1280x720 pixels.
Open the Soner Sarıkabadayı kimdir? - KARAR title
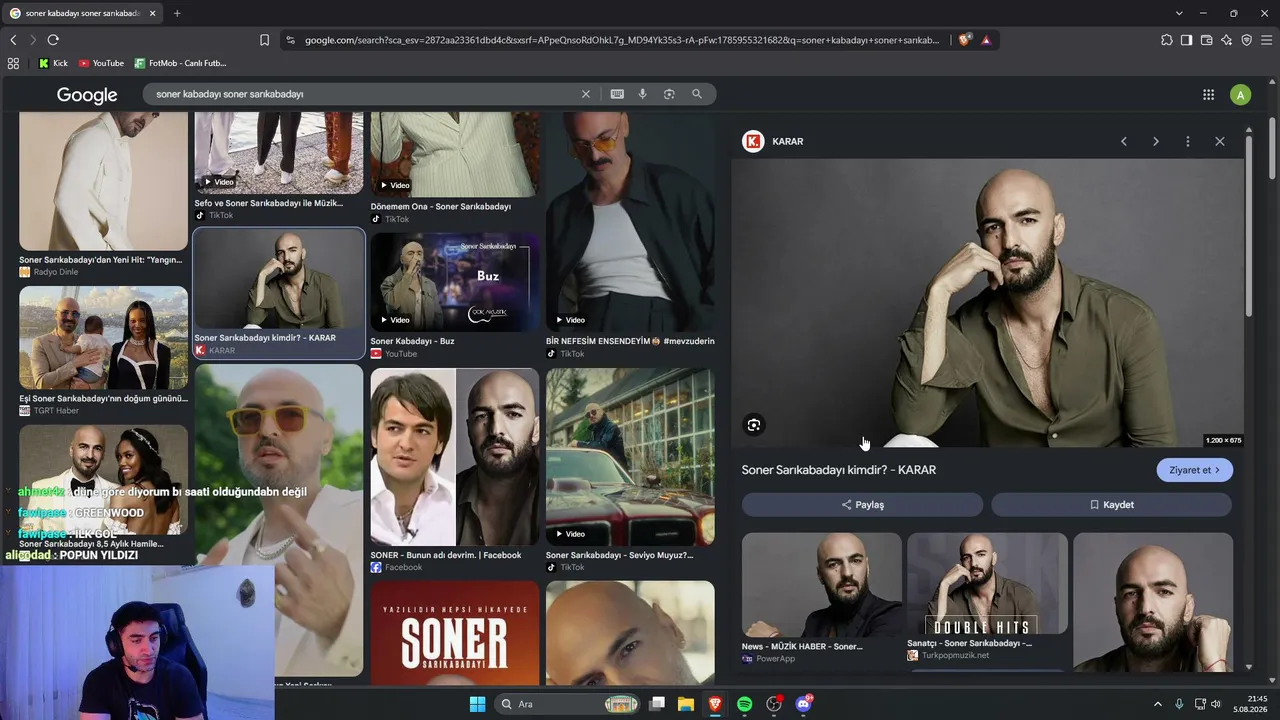839,470
